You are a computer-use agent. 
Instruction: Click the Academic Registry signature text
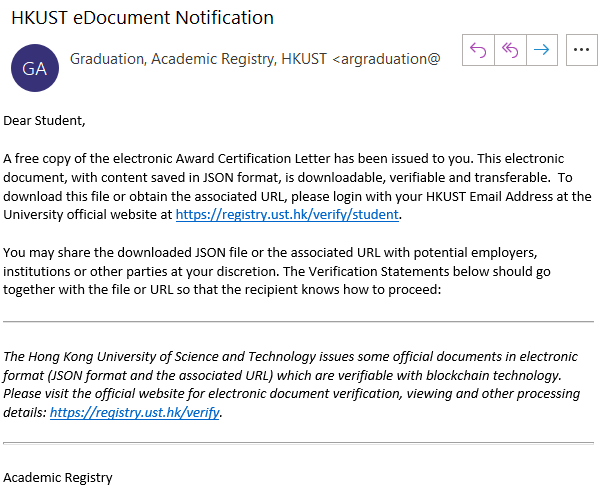pyautogui.click(x=58, y=478)
